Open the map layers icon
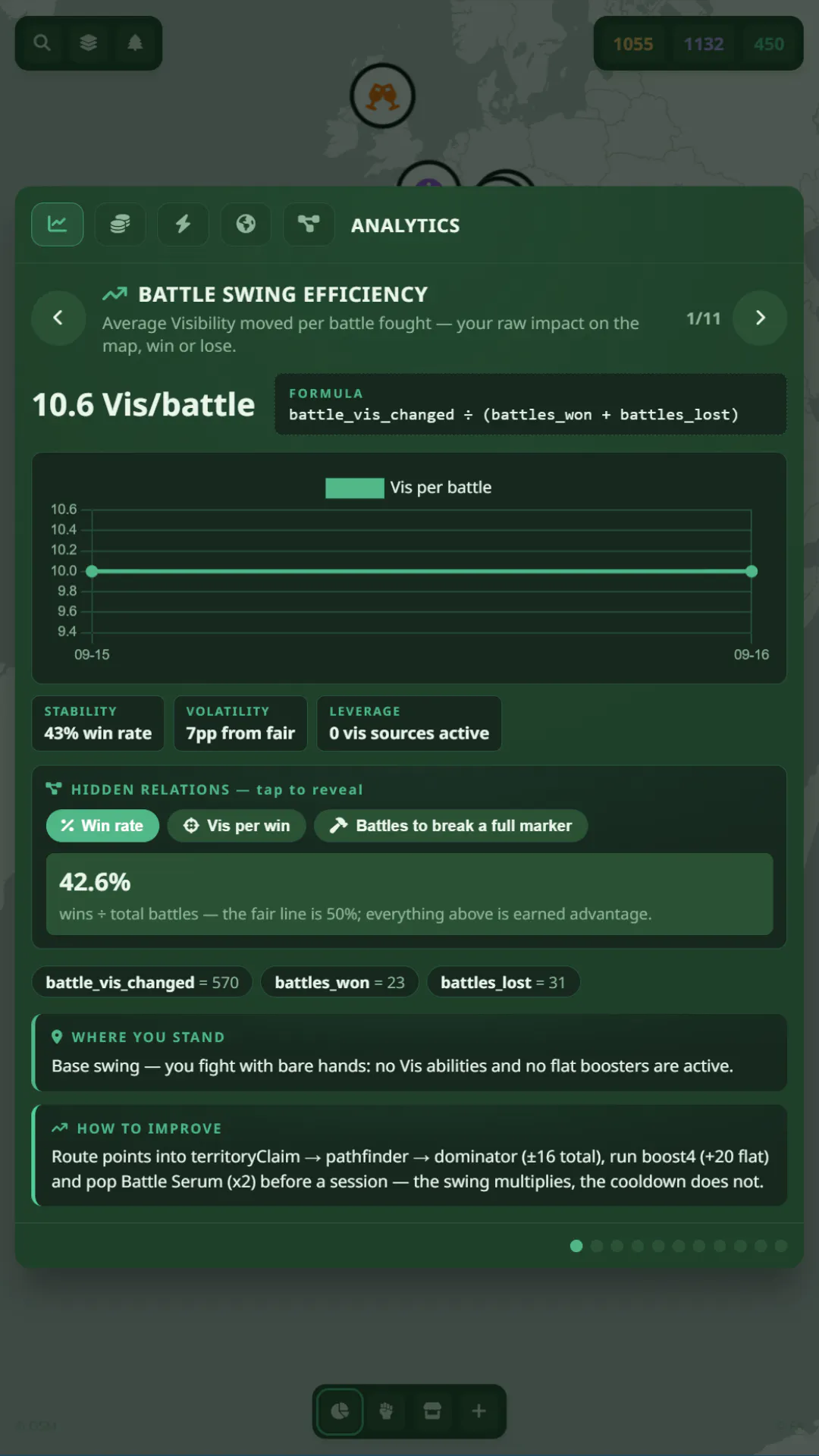 [x=89, y=43]
